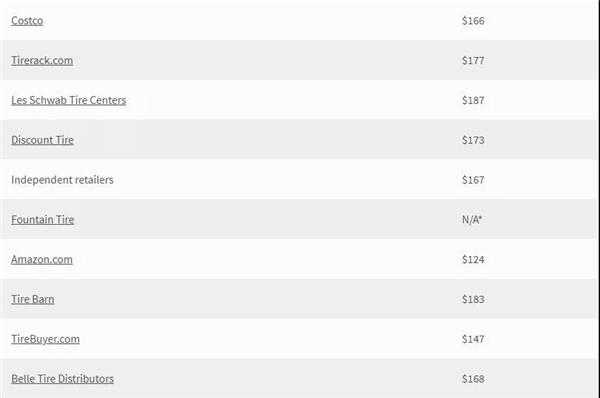The height and width of the screenshot is (398, 600).
Task: Click the $124 Amazon.com price
Action: (473, 259)
